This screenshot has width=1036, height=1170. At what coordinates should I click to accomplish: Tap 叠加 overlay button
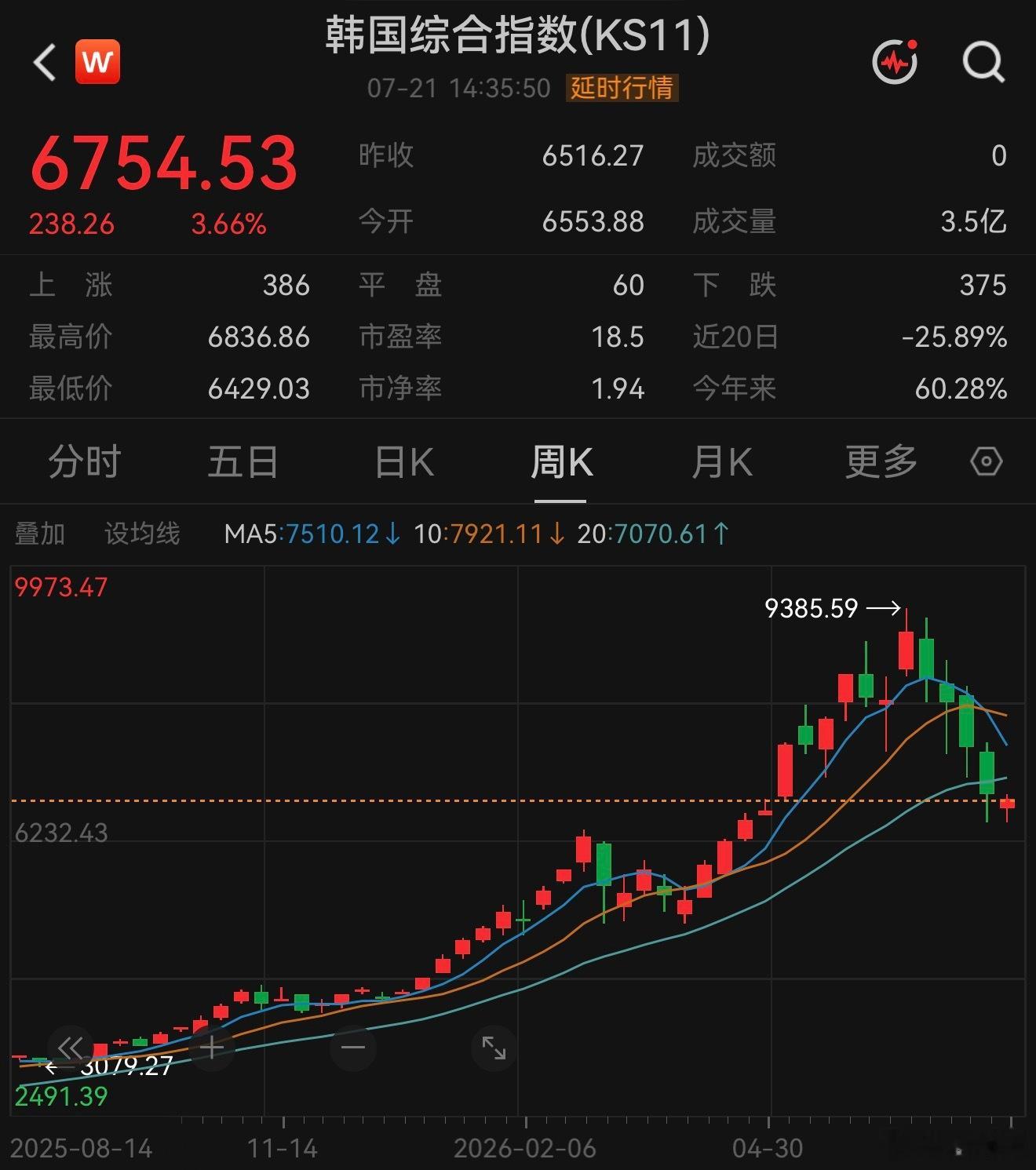40,534
